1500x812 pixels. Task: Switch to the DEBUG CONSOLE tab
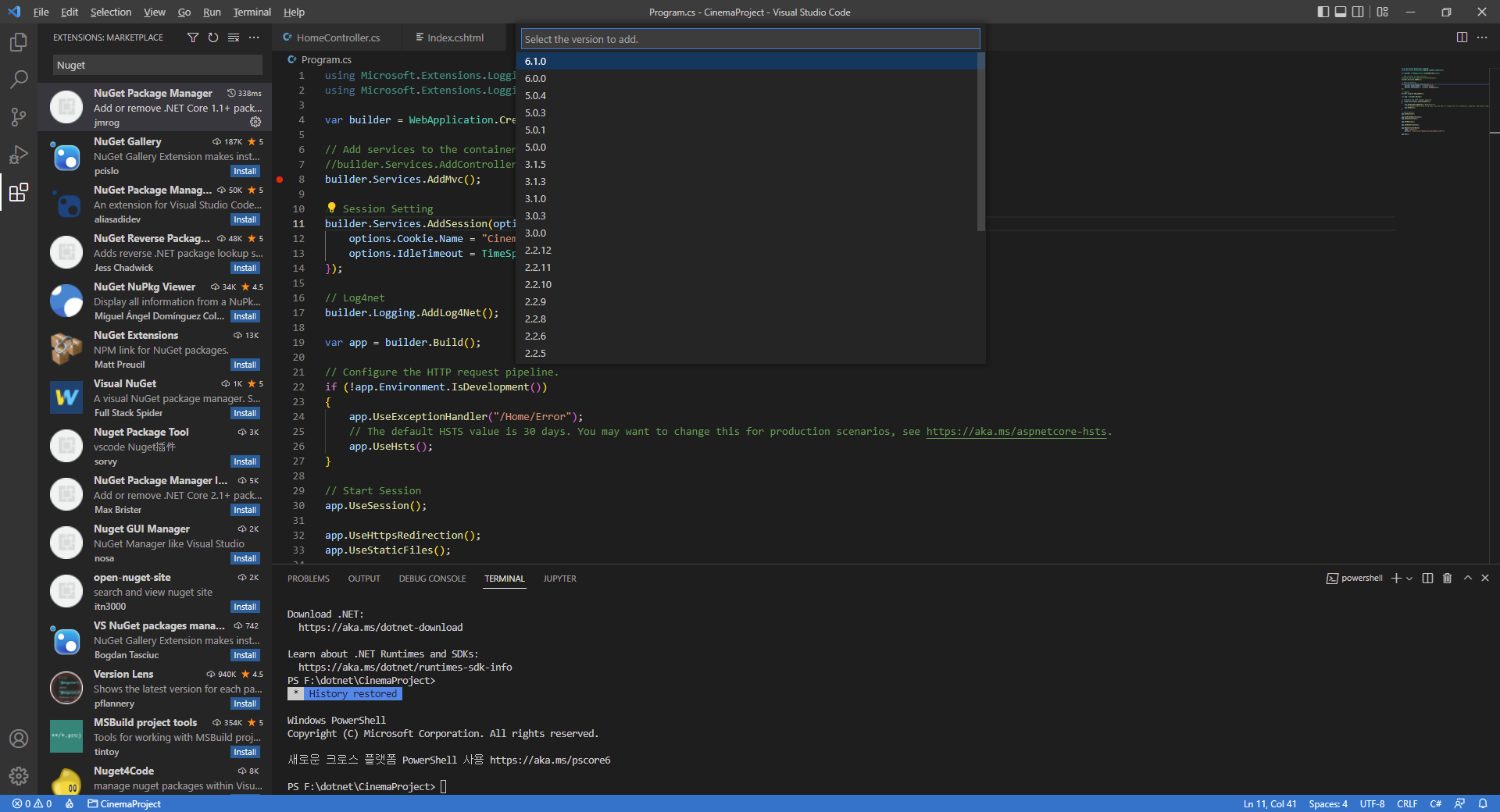[x=432, y=579]
